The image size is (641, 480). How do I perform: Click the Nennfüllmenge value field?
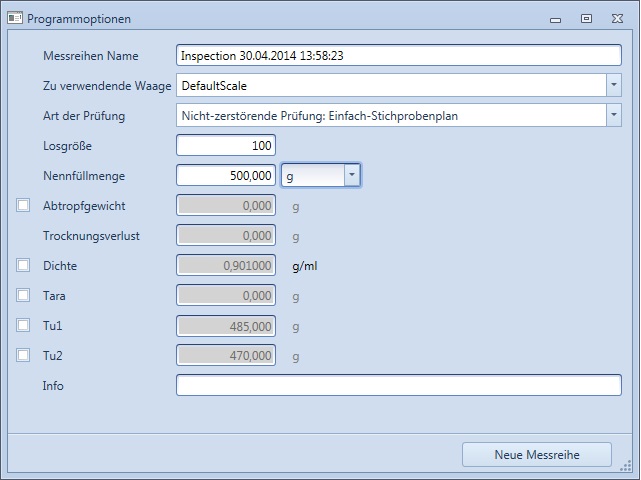coord(226,176)
